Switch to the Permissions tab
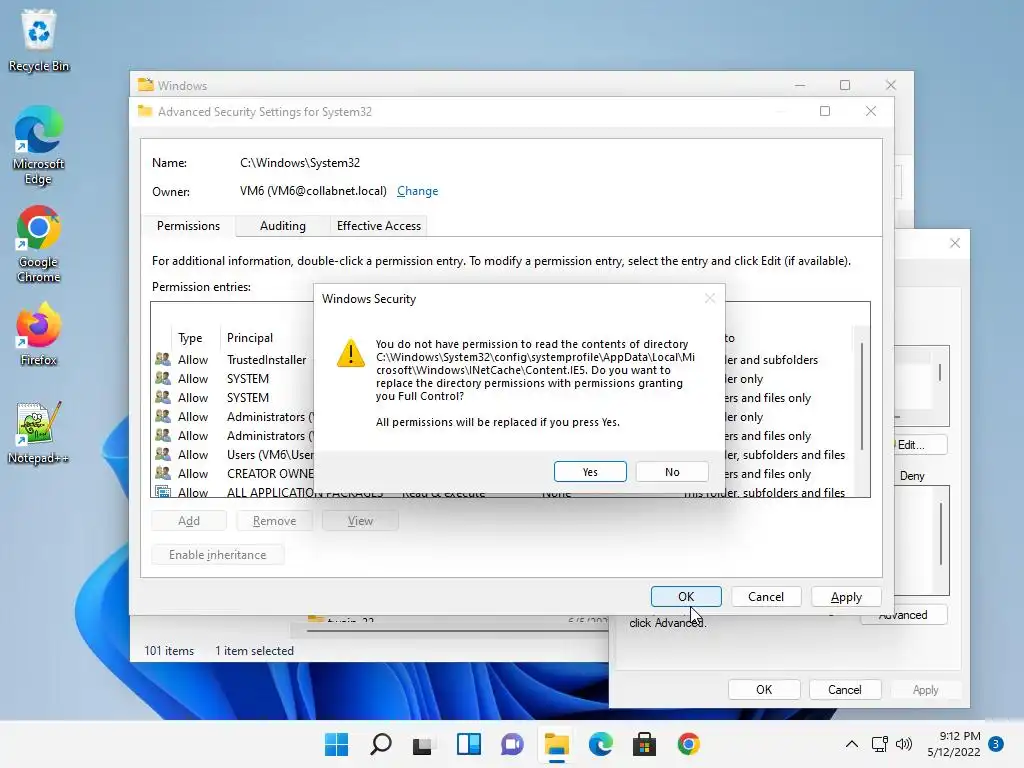The image size is (1024, 768). (x=188, y=226)
